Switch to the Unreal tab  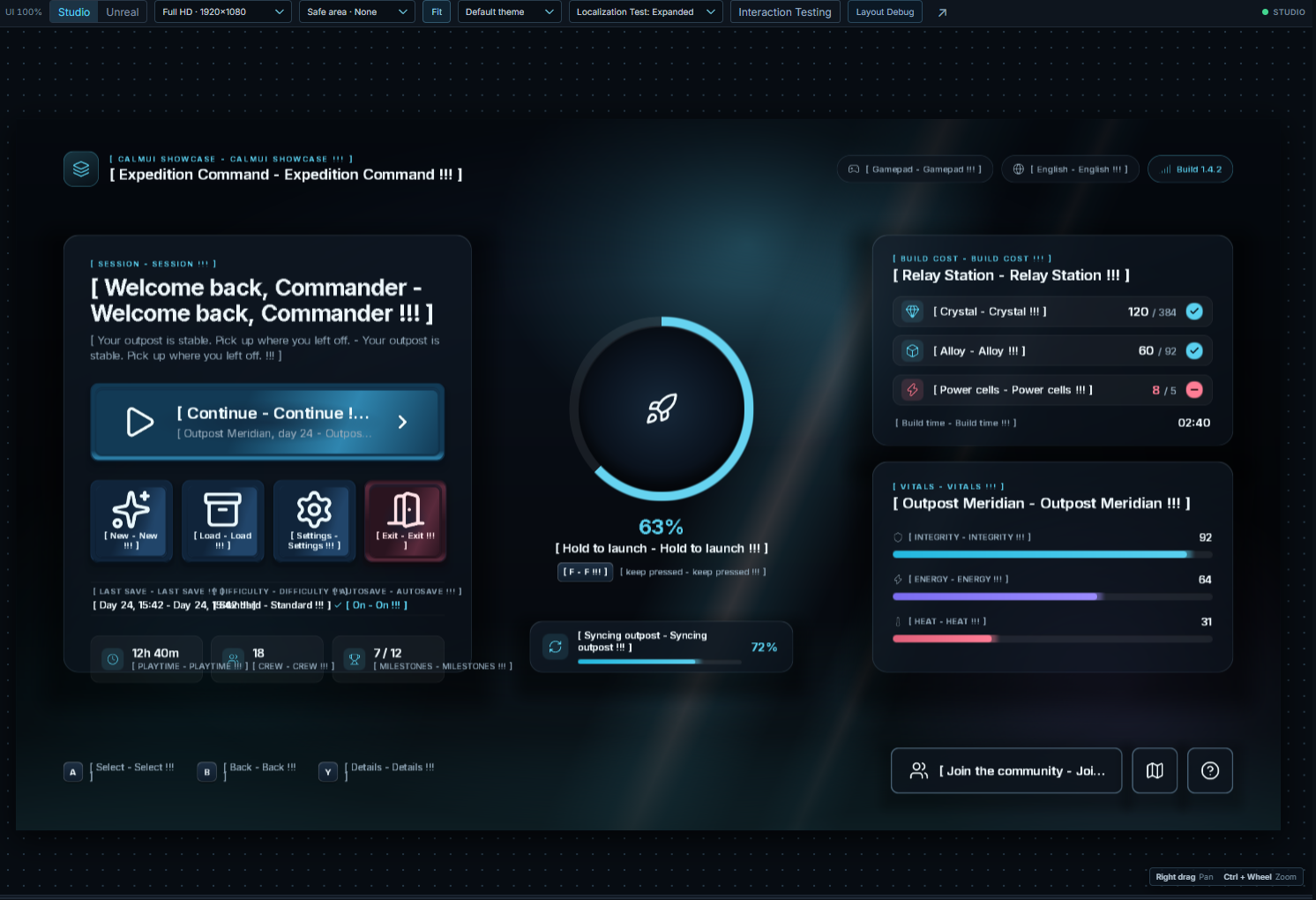(x=123, y=12)
